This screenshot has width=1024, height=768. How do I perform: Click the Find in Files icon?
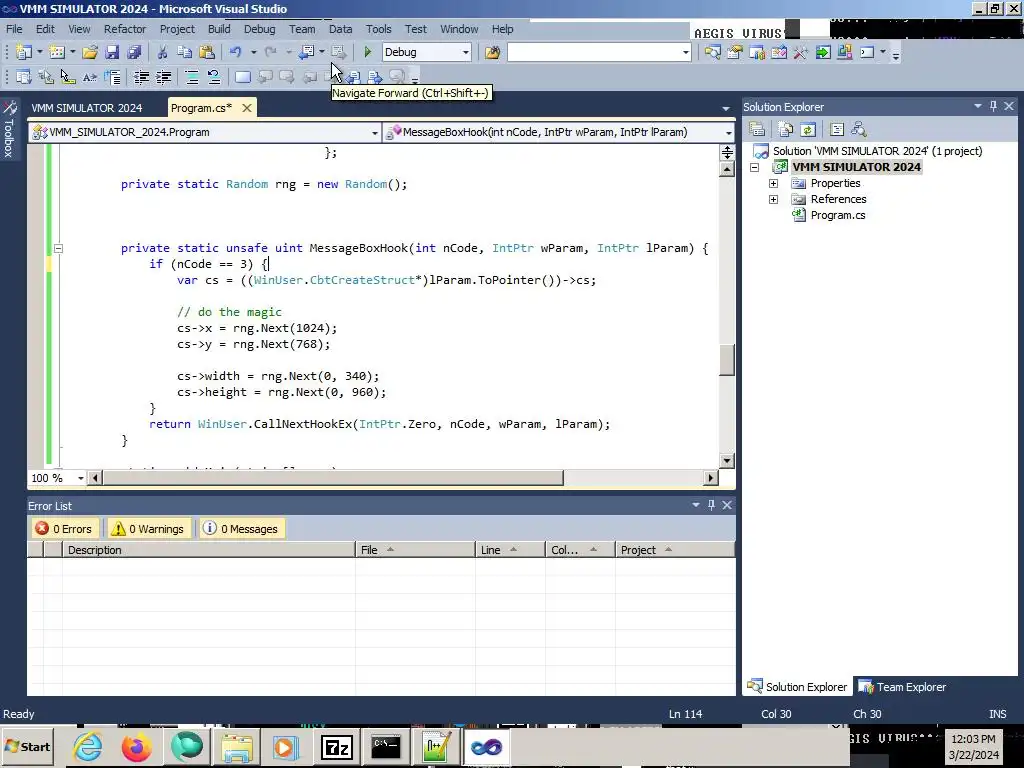point(492,52)
